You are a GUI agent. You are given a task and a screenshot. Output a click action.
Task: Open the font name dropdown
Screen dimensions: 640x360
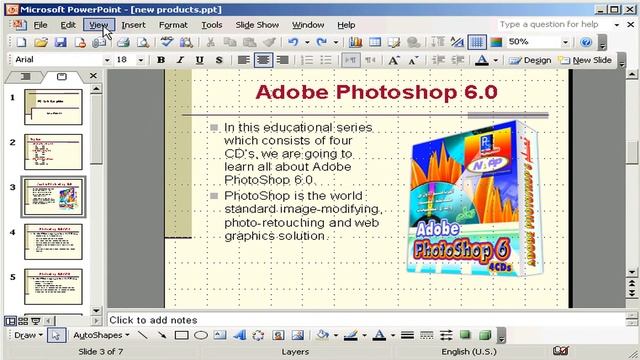[x=107, y=60]
